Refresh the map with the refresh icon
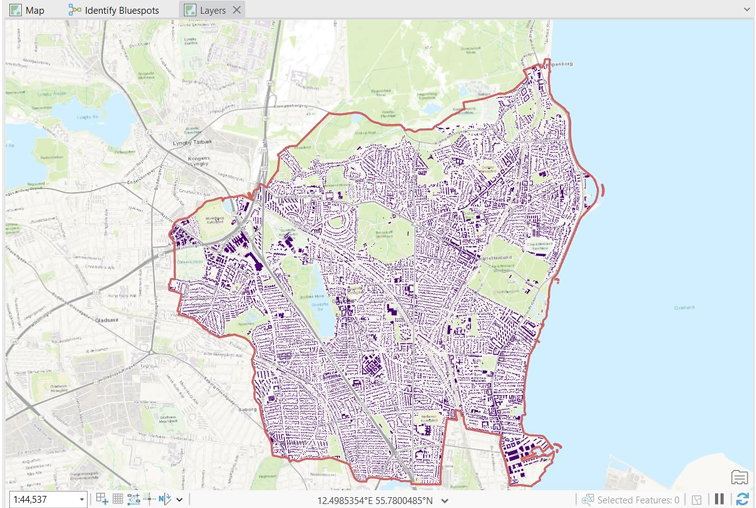 [743, 499]
